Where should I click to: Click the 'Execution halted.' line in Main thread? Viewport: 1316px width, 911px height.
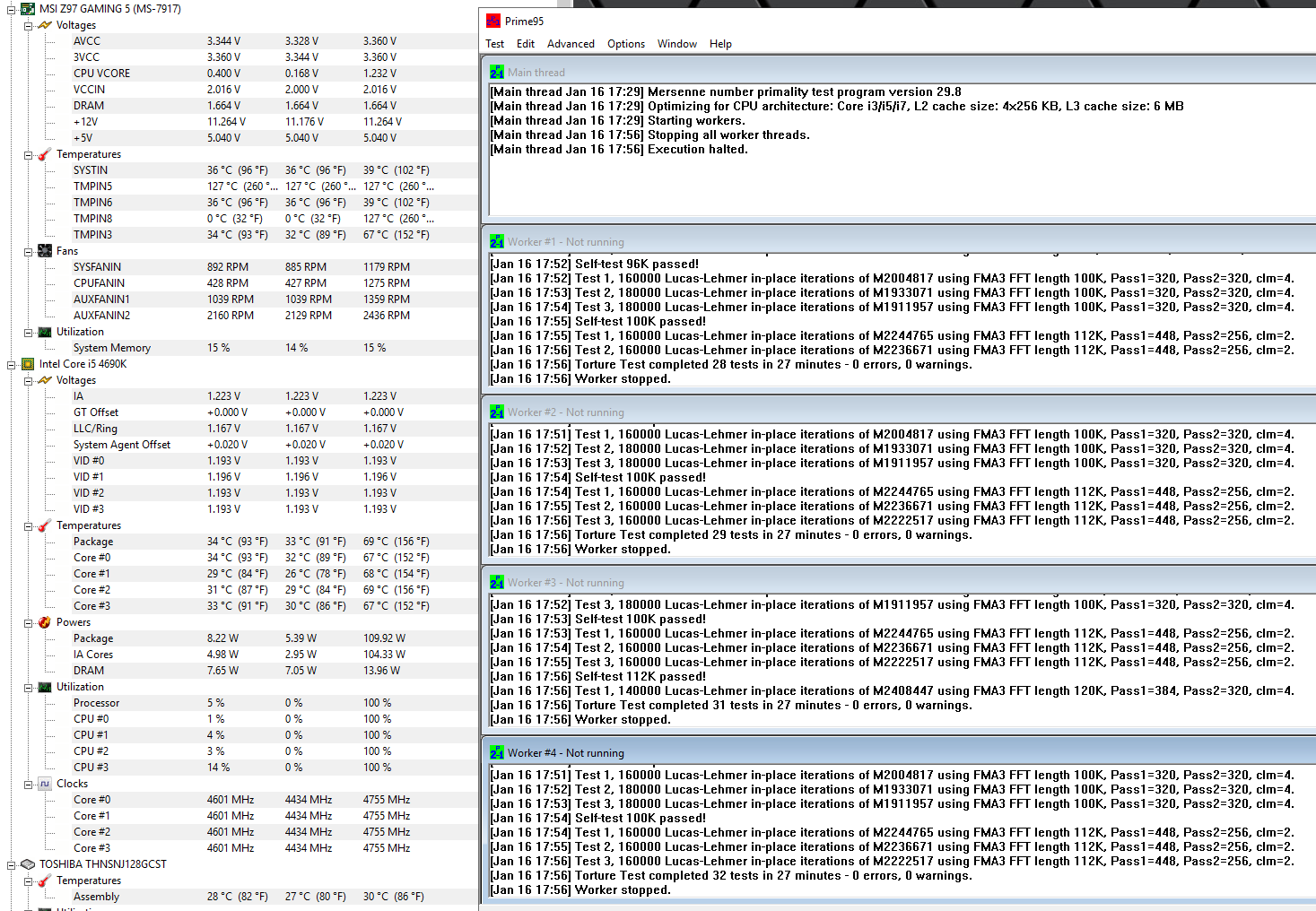click(x=619, y=149)
